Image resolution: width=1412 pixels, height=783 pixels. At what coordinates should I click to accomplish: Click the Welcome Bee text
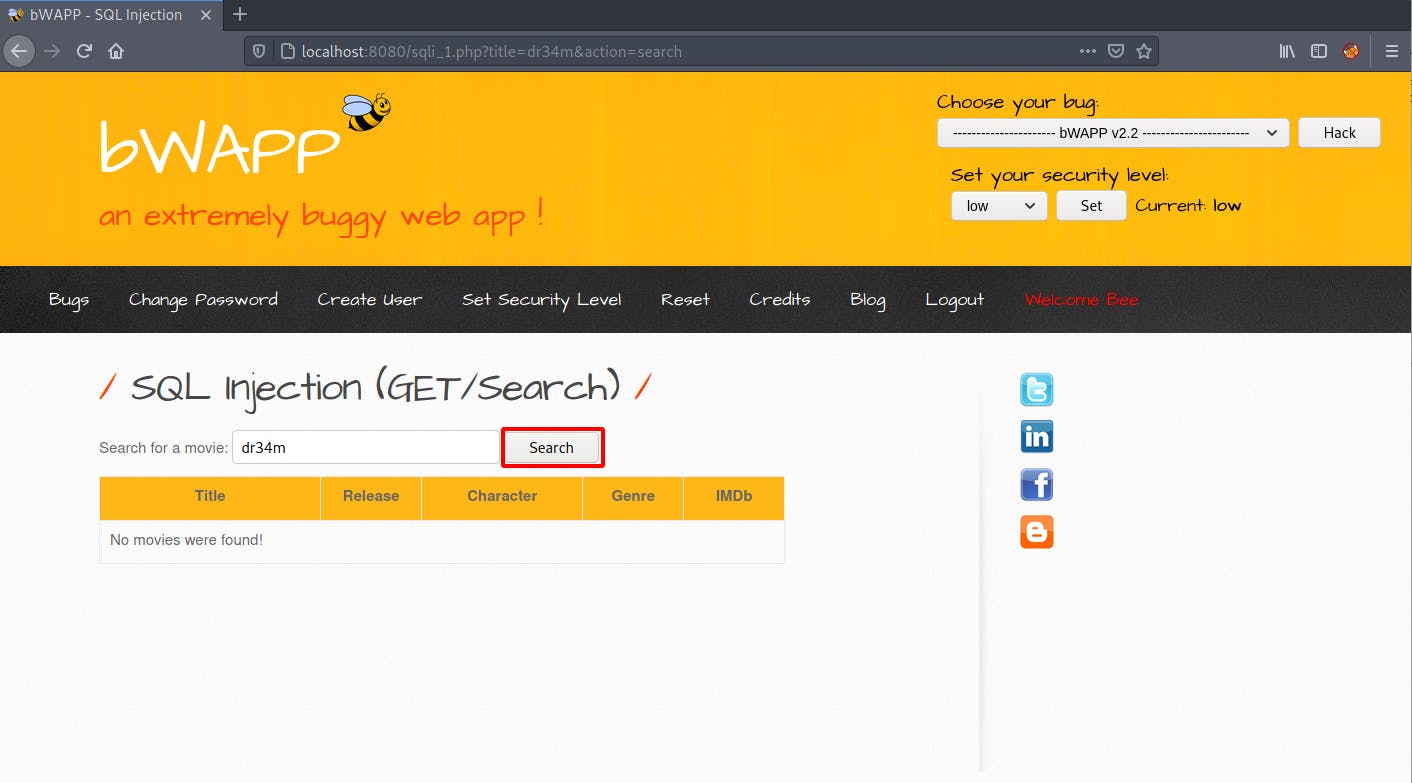click(1081, 299)
